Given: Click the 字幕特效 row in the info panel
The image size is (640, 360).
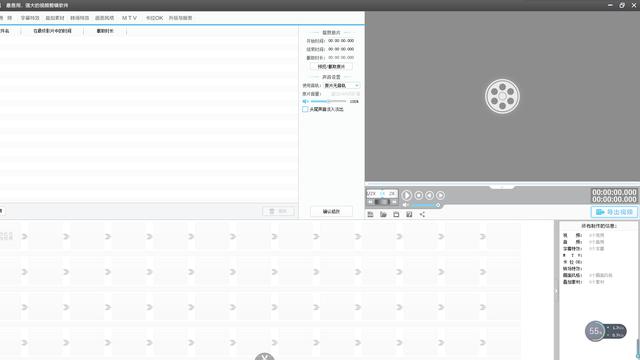Looking at the screenshot, I should [584, 248].
